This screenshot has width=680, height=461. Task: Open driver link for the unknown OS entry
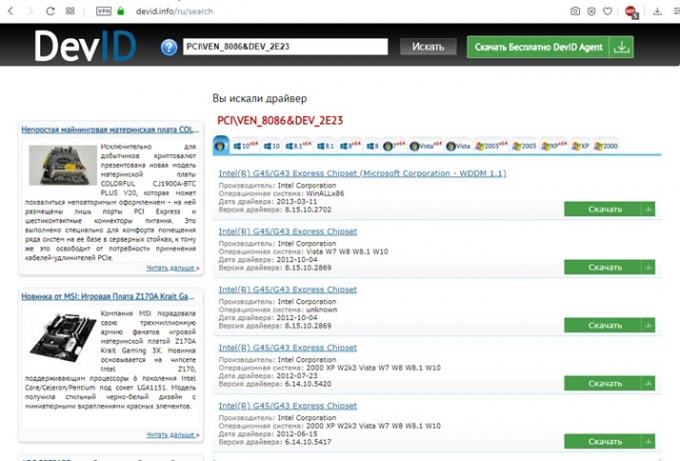click(288, 289)
